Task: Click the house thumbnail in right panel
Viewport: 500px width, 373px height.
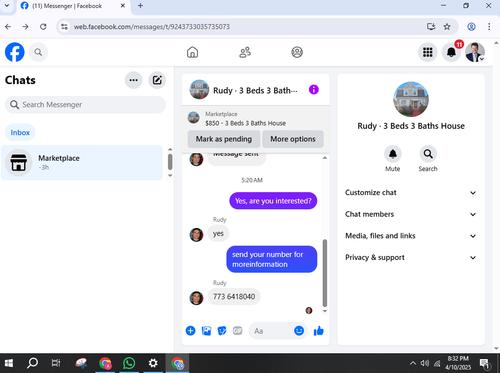Action: click(411, 99)
